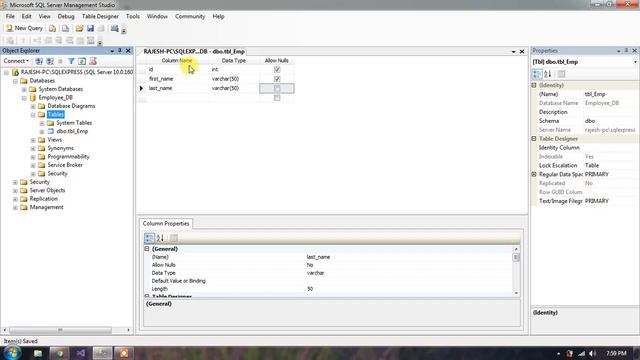The width and height of the screenshot is (640, 360).
Task: Click the Stop icon in Object Explorer
Action: (x=60, y=61)
